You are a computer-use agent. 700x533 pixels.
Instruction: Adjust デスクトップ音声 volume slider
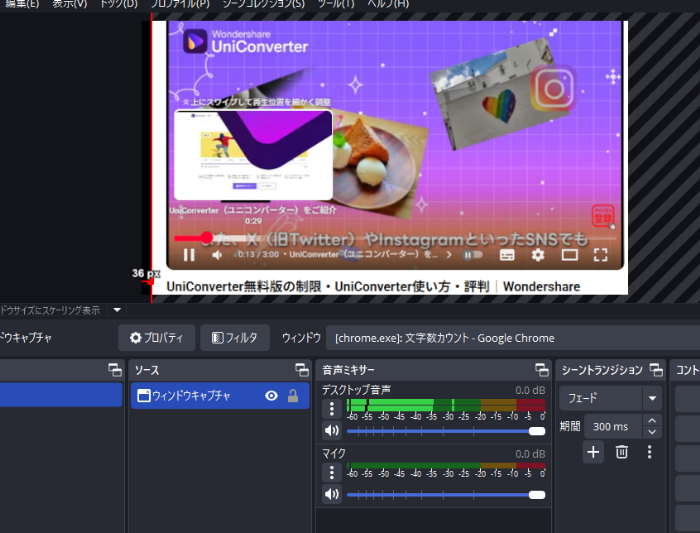coord(446,431)
